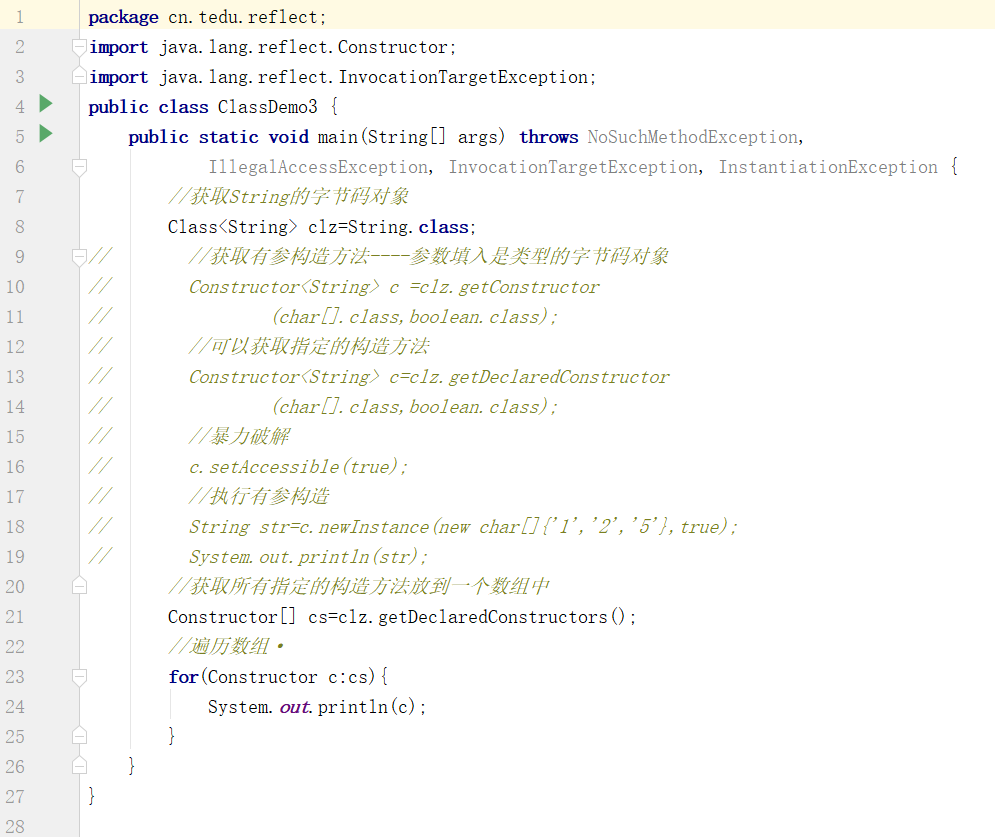Click System.out.println(str) on line 19
This screenshot has width=995, height=837.
304,557
